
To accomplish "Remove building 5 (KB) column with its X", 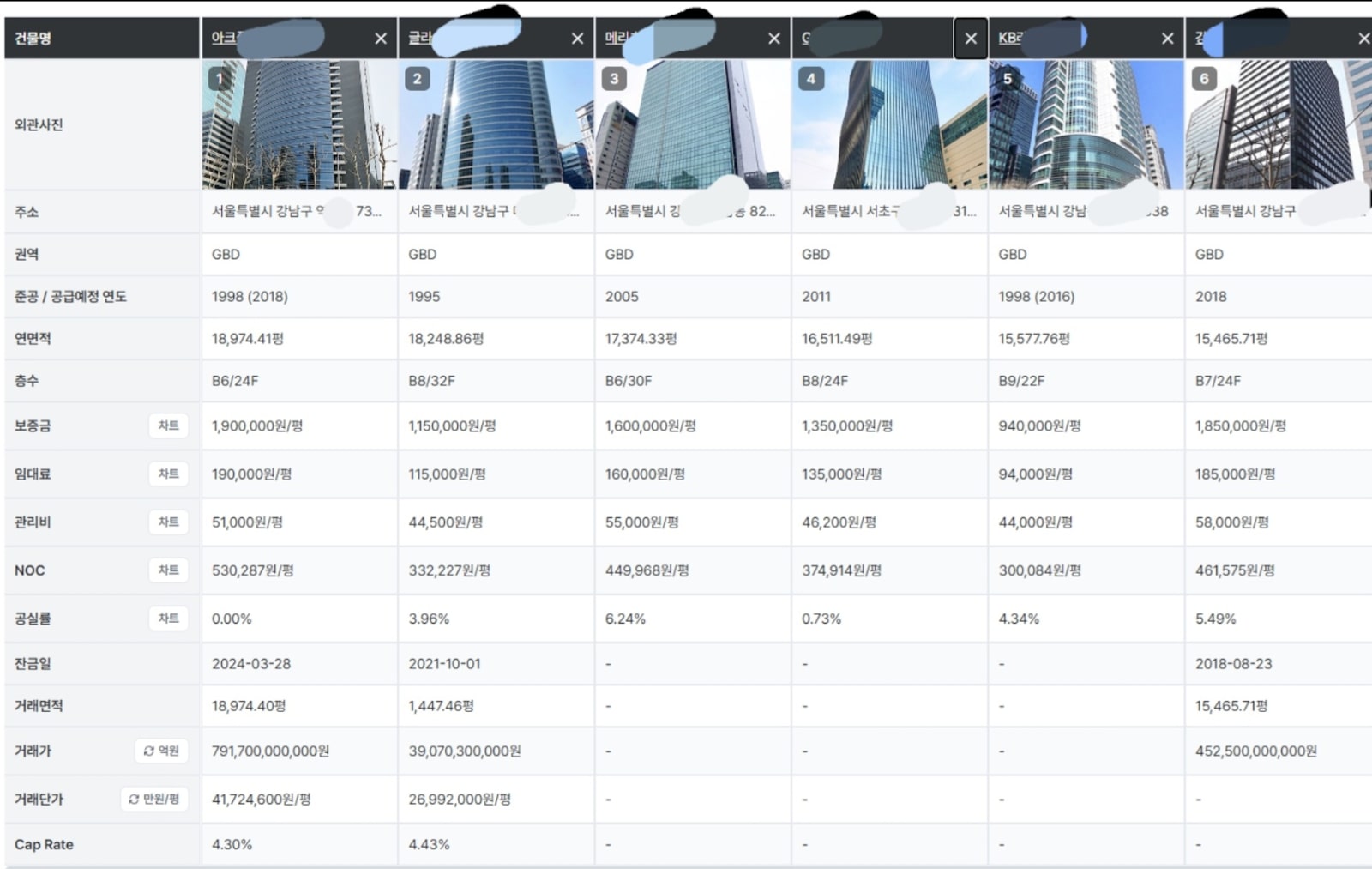I will pos(1167,39).
